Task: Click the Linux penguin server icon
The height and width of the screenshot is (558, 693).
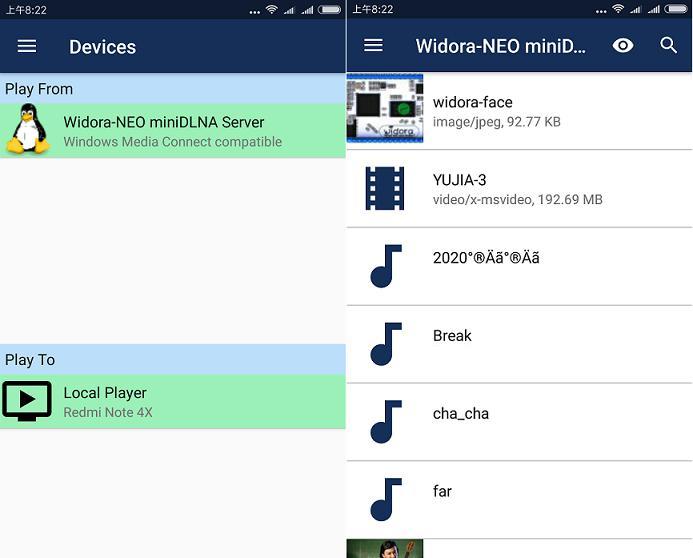Action: click(27, 131)
